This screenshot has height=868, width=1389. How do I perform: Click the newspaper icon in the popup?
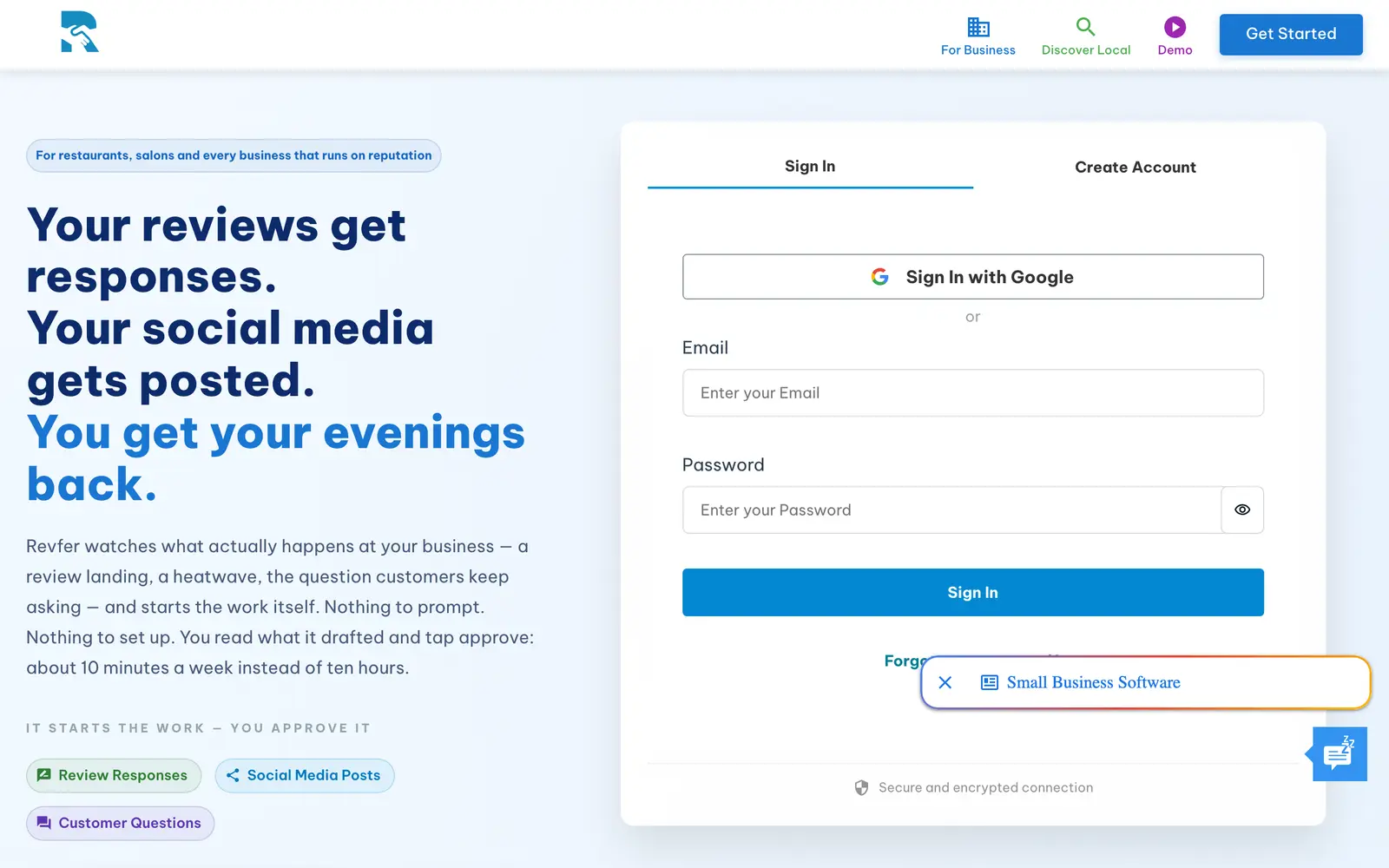pos(989,682)
